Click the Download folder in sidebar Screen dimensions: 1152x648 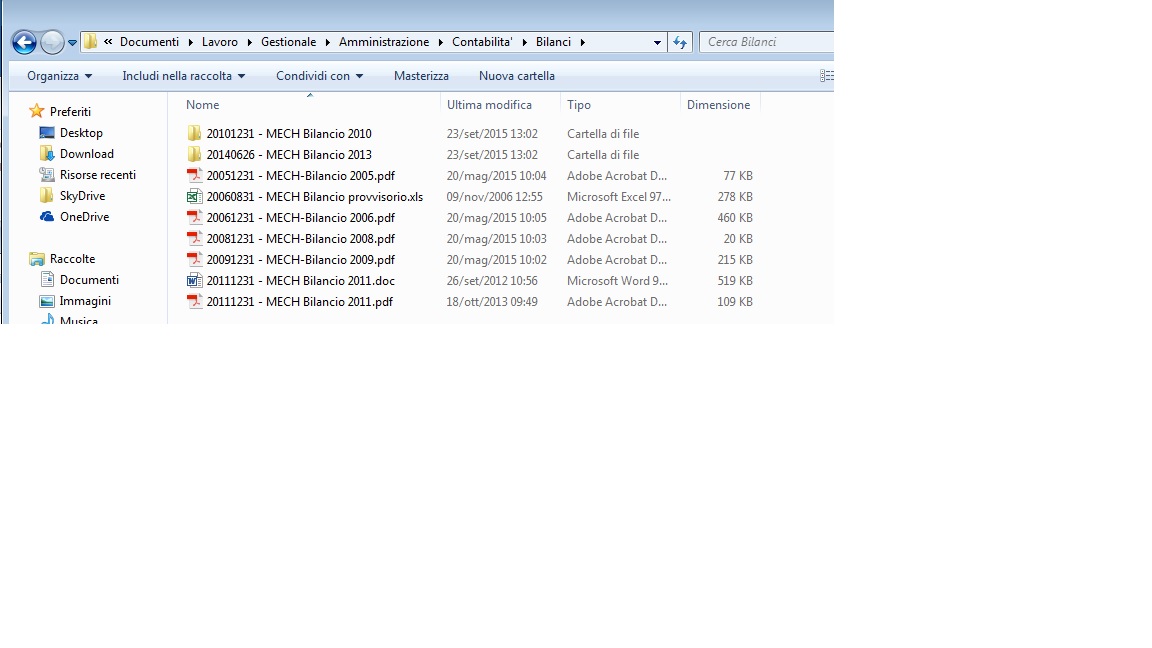pos(86,154)
